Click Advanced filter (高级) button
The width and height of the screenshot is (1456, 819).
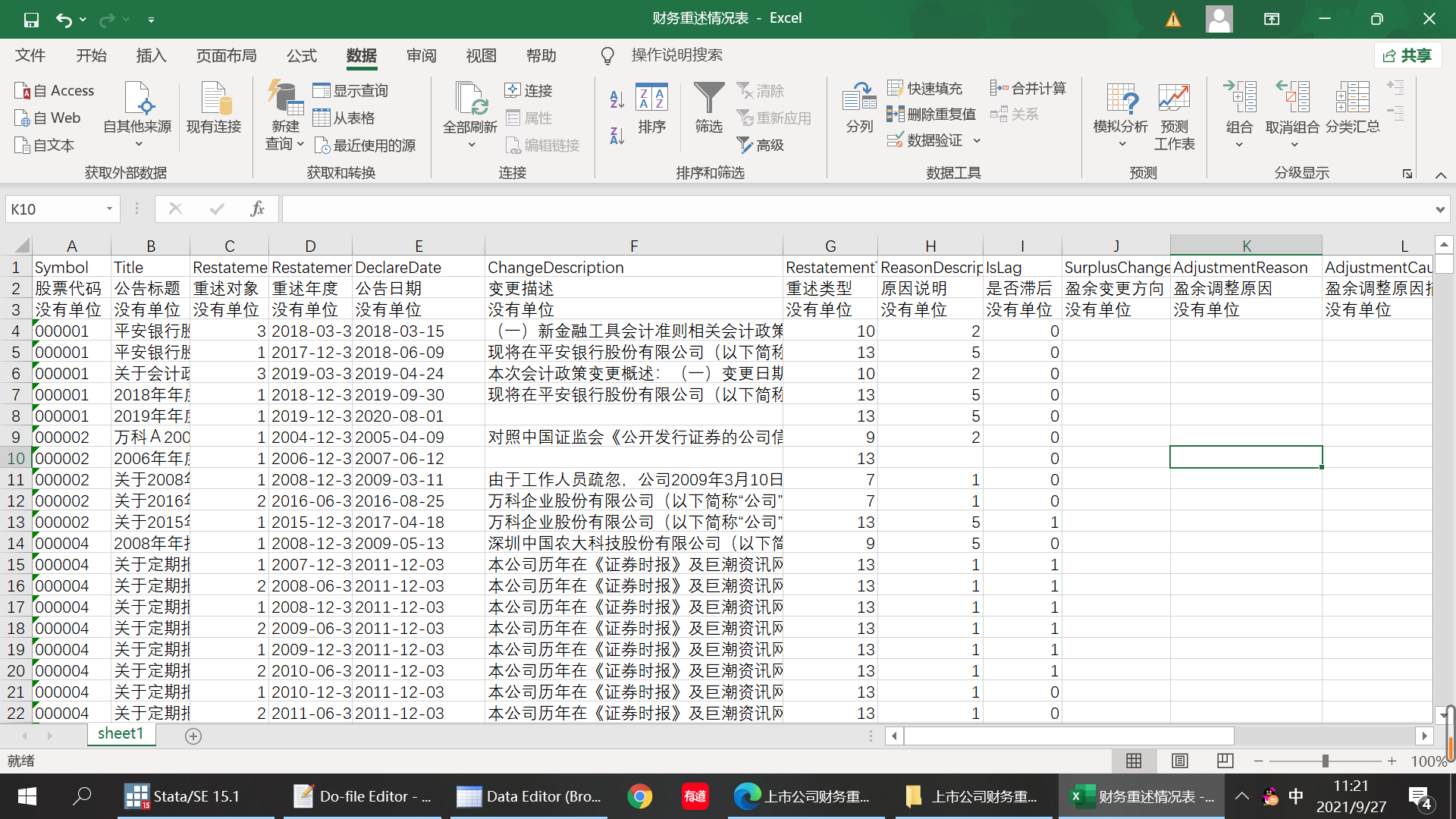(761, 145)
